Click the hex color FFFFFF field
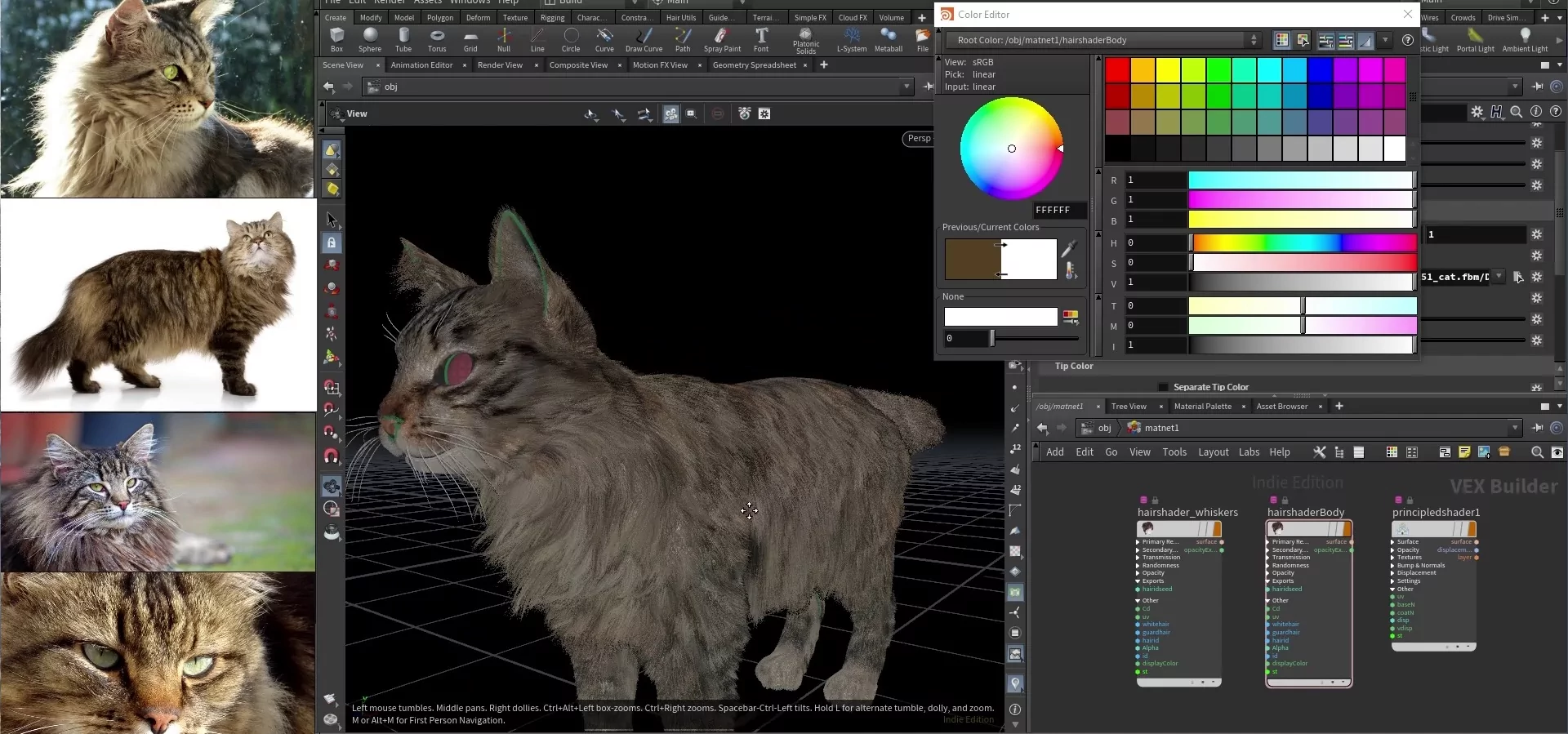Image resolution: width=1568 pixels, height=734 pixels. [x=1059, y=211]
